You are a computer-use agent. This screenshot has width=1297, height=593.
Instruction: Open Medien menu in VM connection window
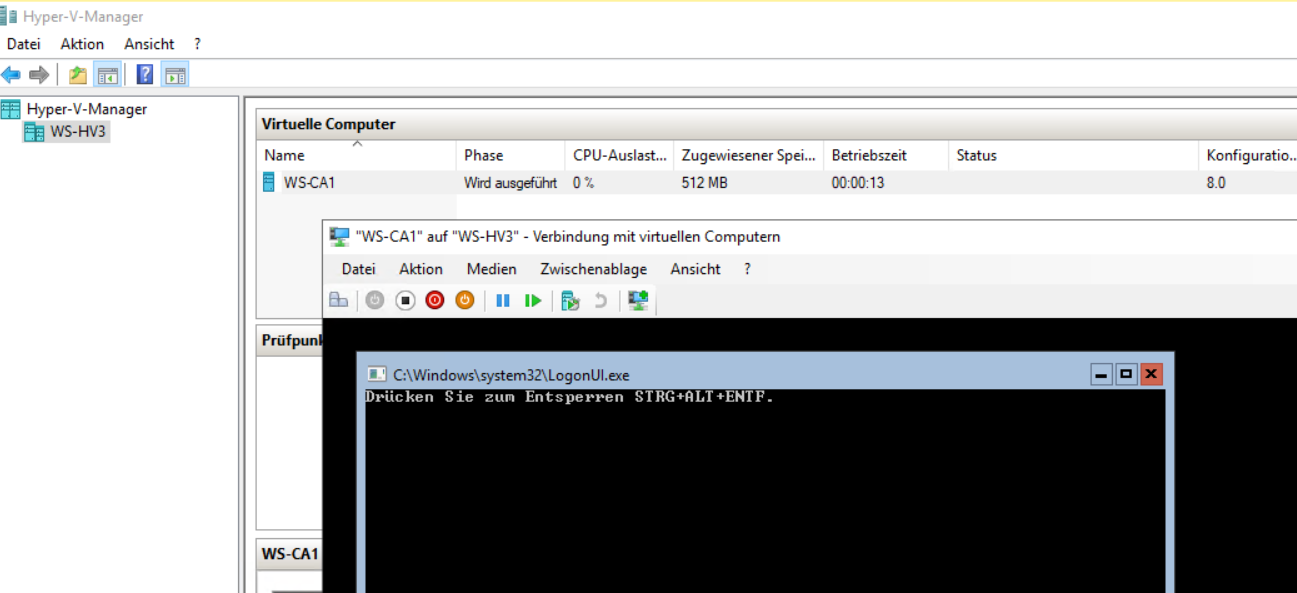click(x=492, y=269)
